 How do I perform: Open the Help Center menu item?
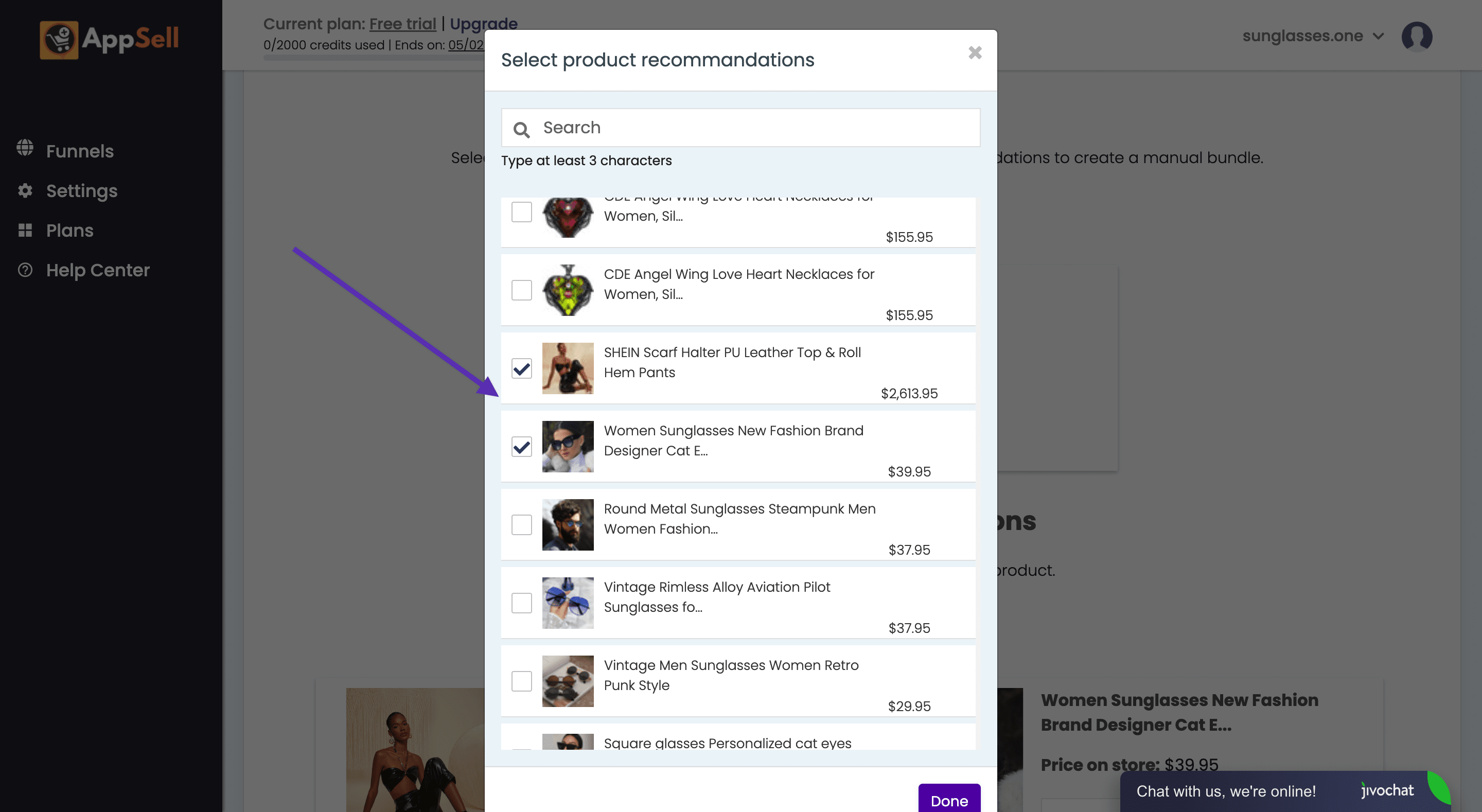pos(98,270)
